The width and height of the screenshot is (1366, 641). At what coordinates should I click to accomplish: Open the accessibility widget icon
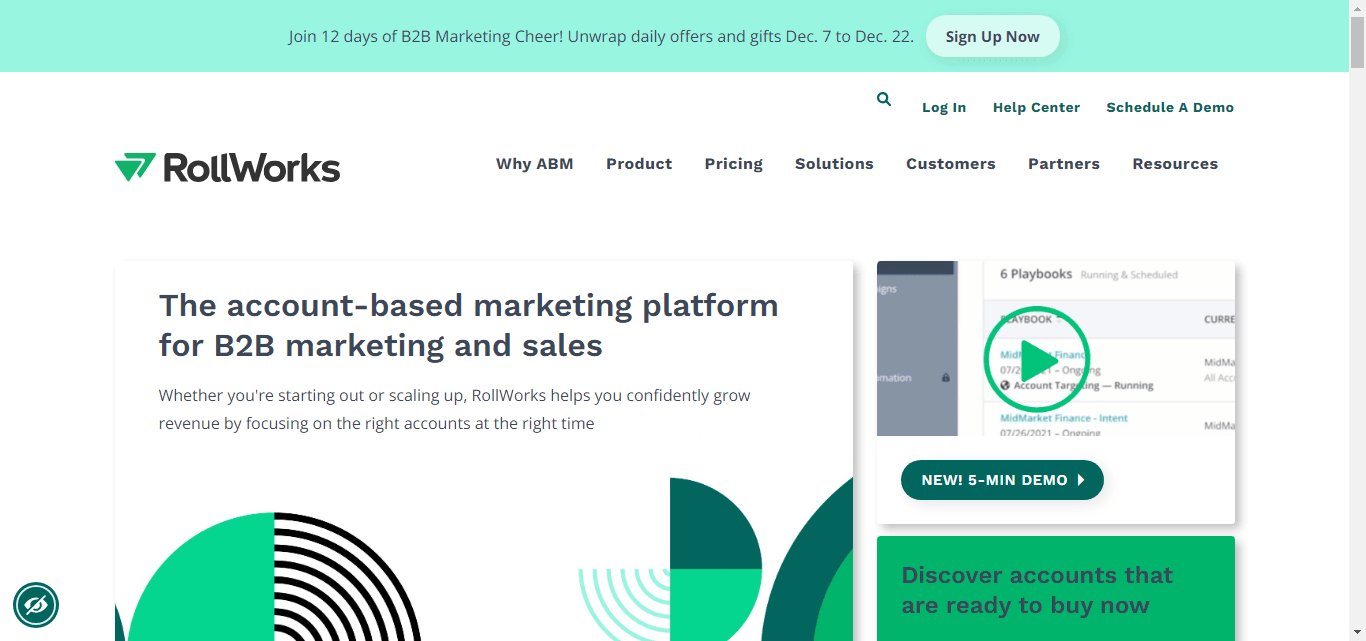[36, 605]
